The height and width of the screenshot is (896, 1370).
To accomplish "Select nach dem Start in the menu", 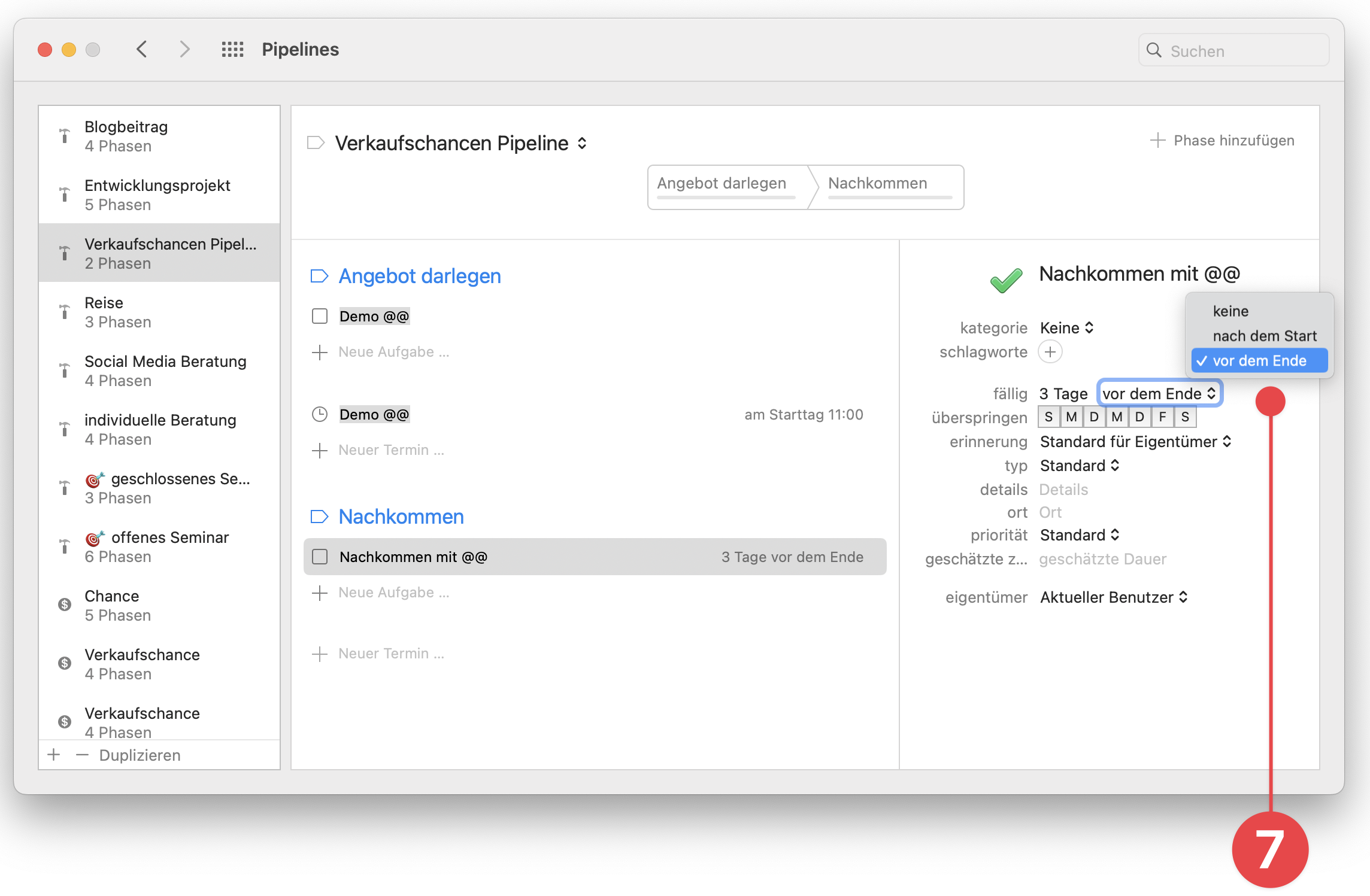I will click(1265, 336).
